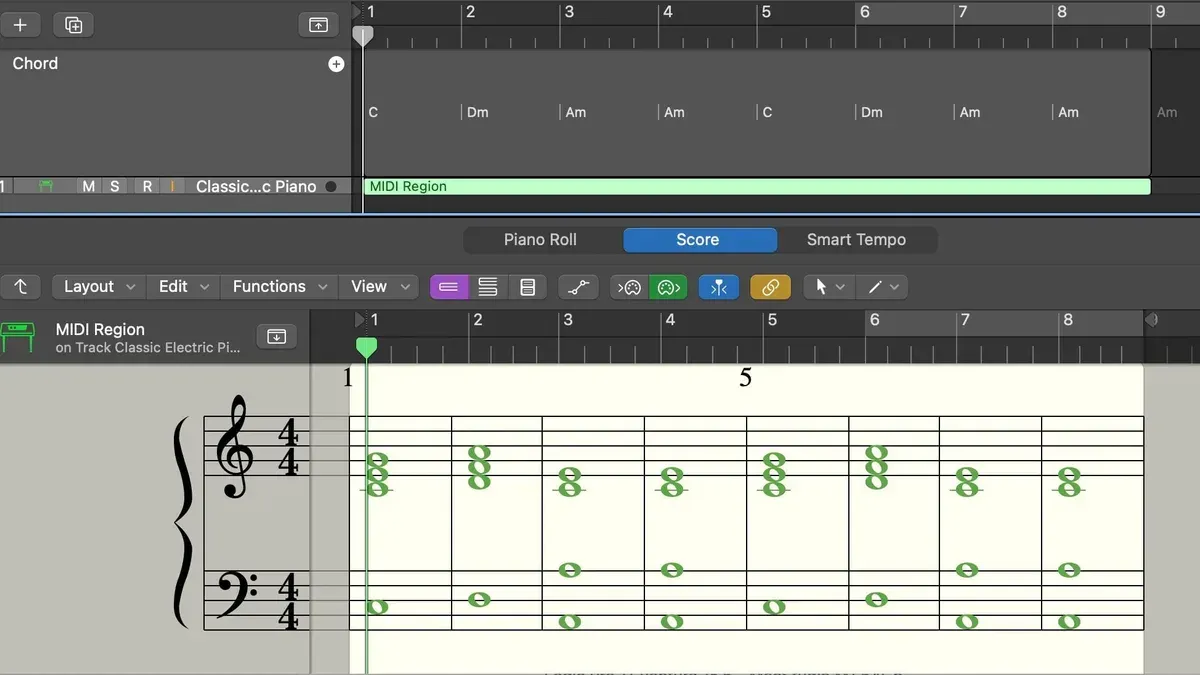Open the Edit menu in score editor

click(183, 287)
